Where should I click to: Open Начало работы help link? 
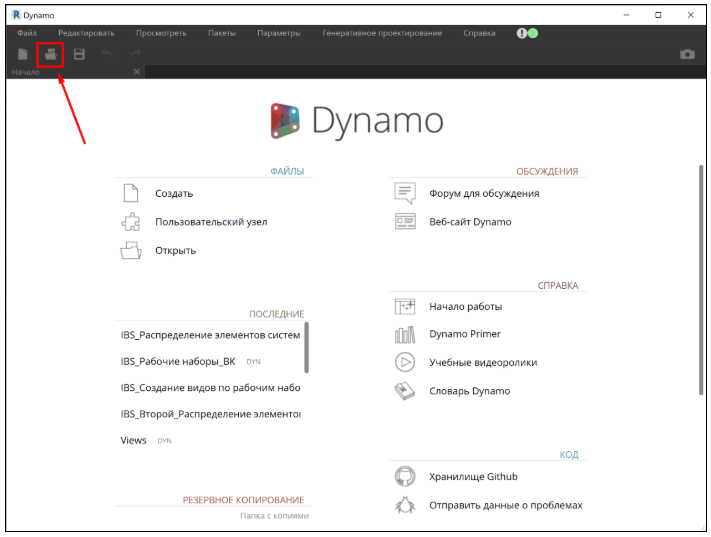pos(466,307)
